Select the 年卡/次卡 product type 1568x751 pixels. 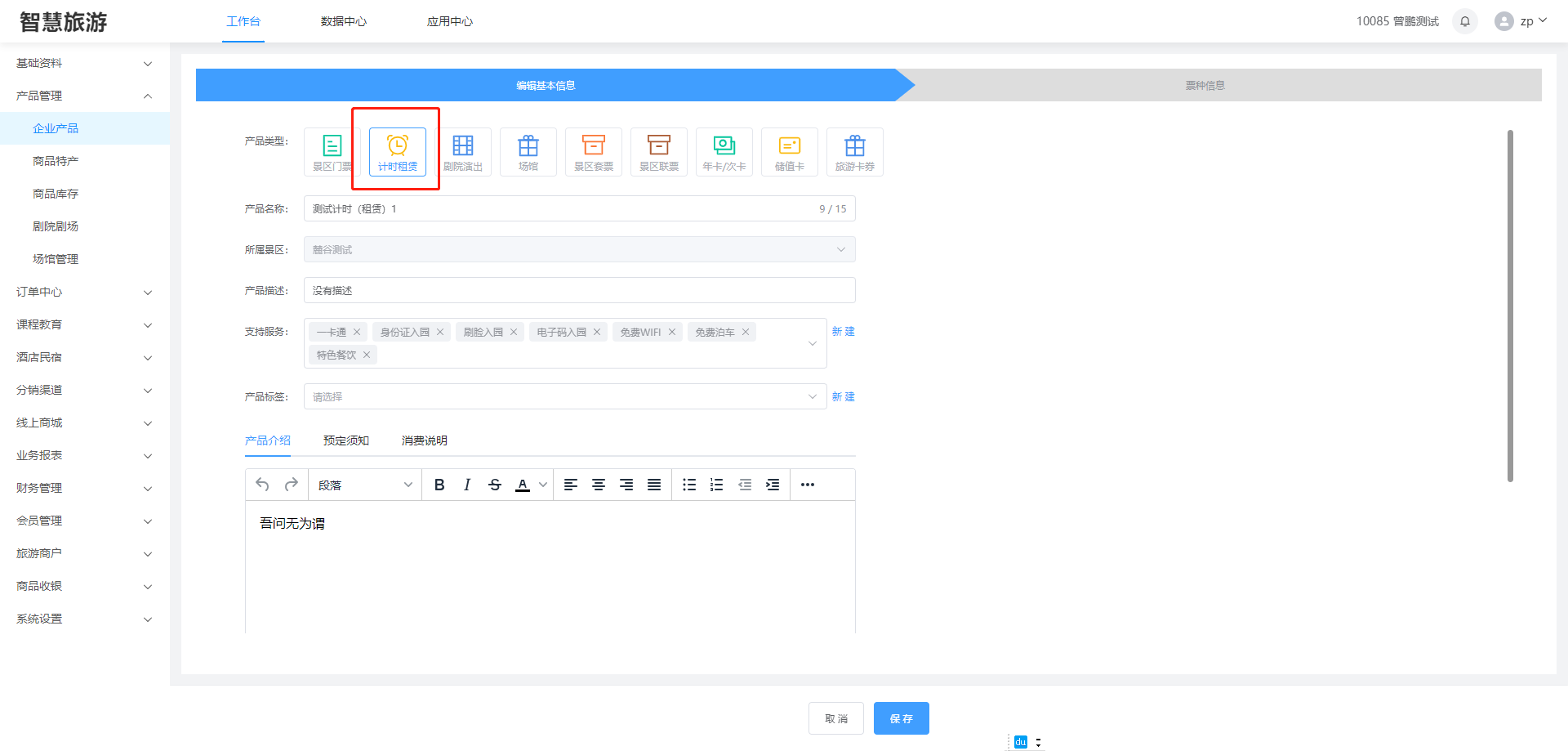724,151
